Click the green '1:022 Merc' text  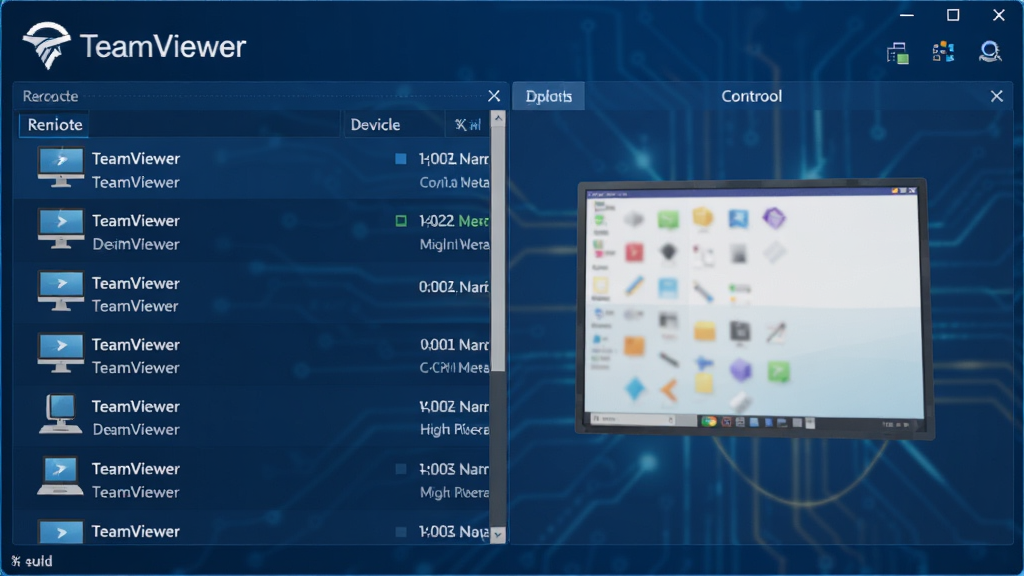coord(454,221)
